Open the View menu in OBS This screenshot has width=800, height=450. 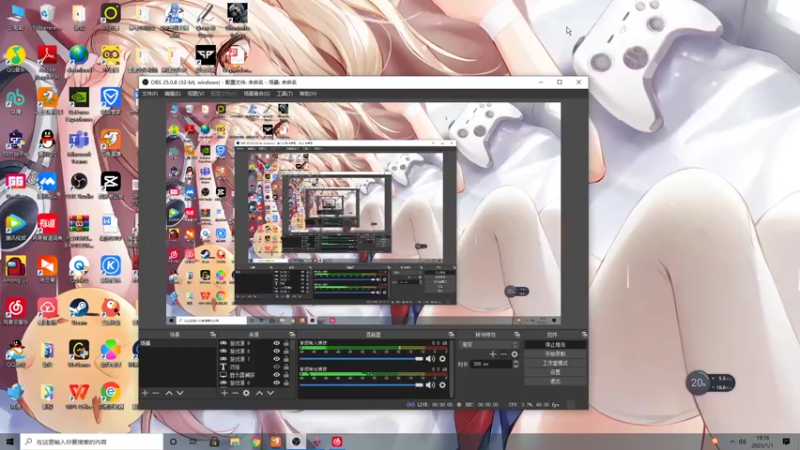click(x=195, y=94)
